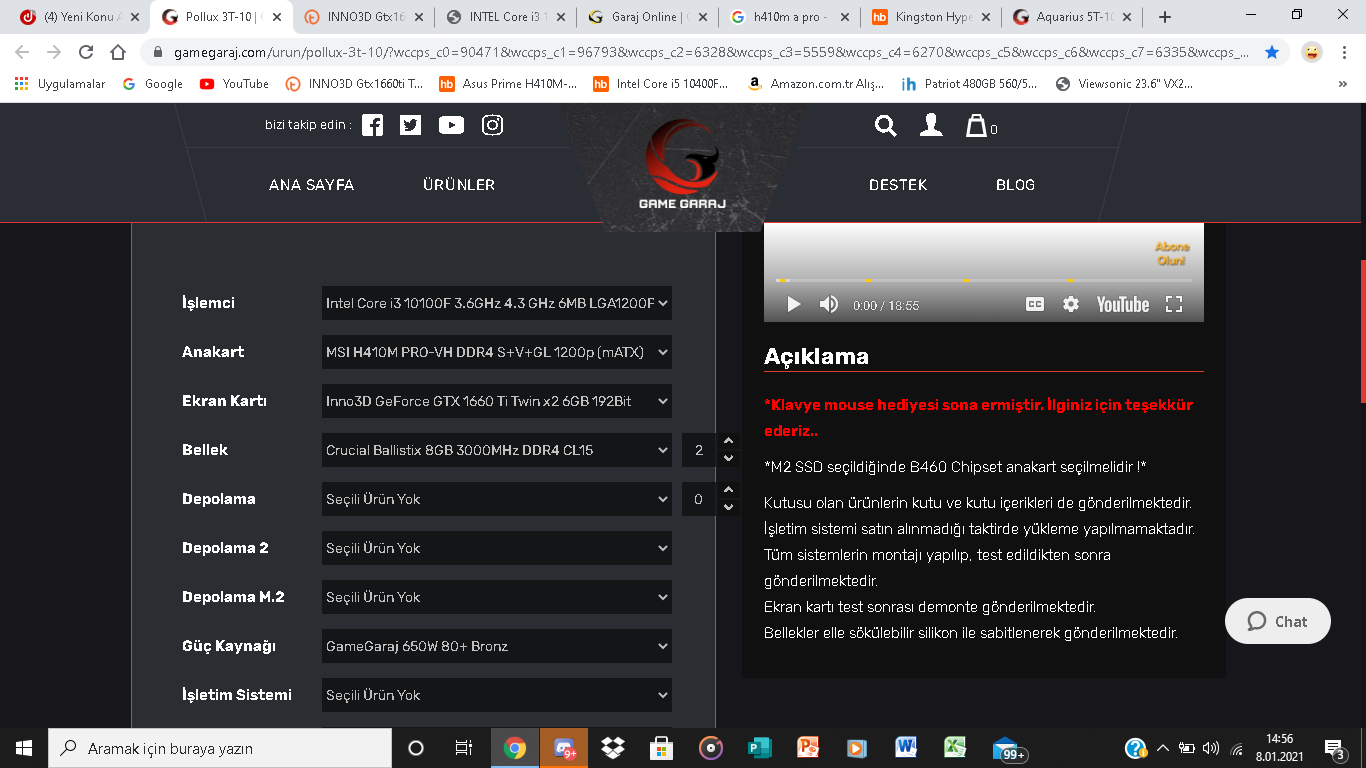Open Chrome profile avatar icon

pos(1312,52)
